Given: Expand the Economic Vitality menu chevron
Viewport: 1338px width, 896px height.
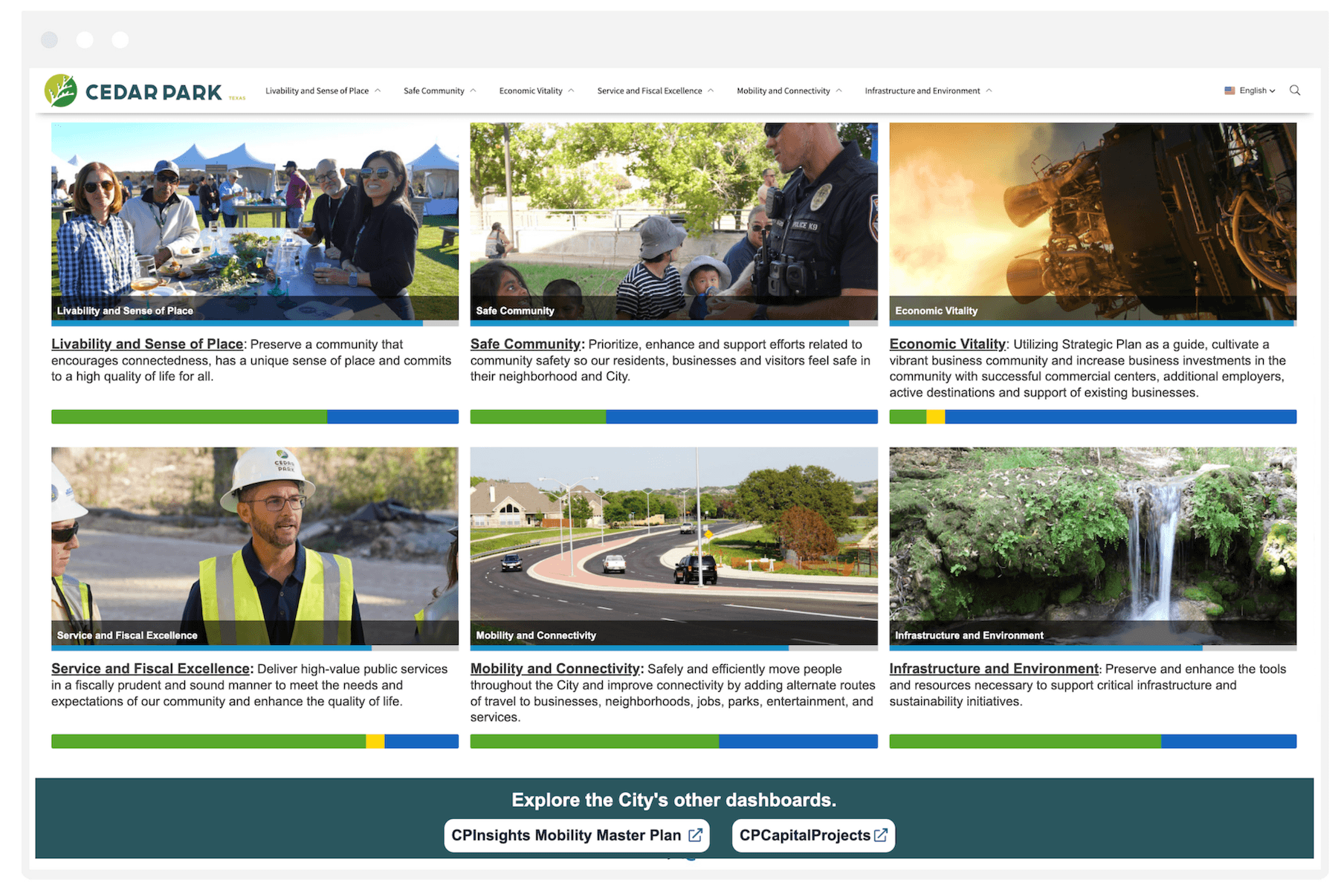Looking at the screenshot, I should 571,91.
